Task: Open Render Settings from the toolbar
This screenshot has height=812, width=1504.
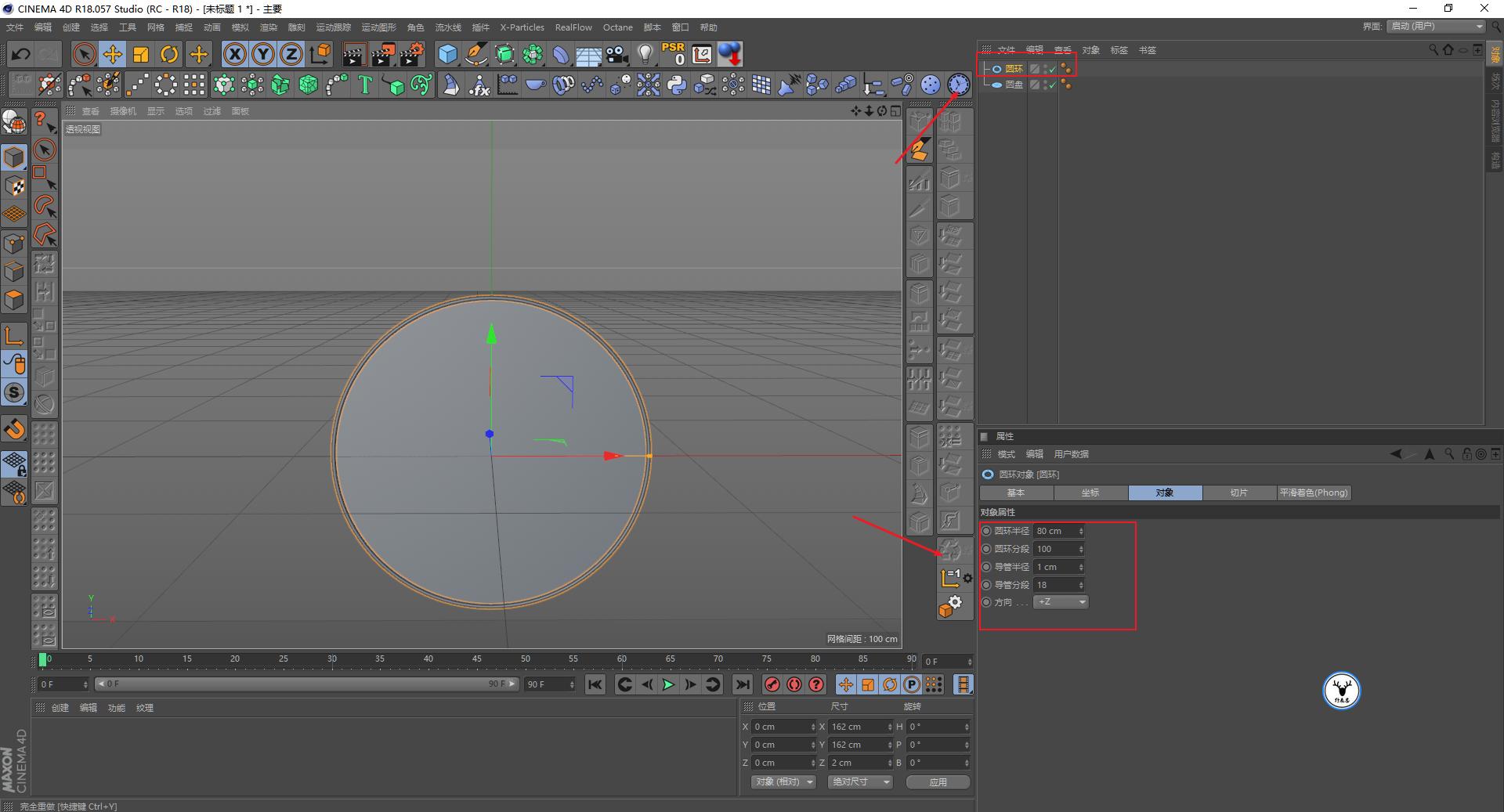Action: 410,54
